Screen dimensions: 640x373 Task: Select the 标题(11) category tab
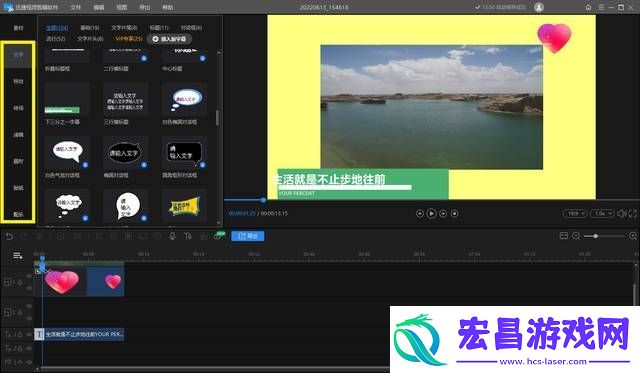click(x=159, y=28)
